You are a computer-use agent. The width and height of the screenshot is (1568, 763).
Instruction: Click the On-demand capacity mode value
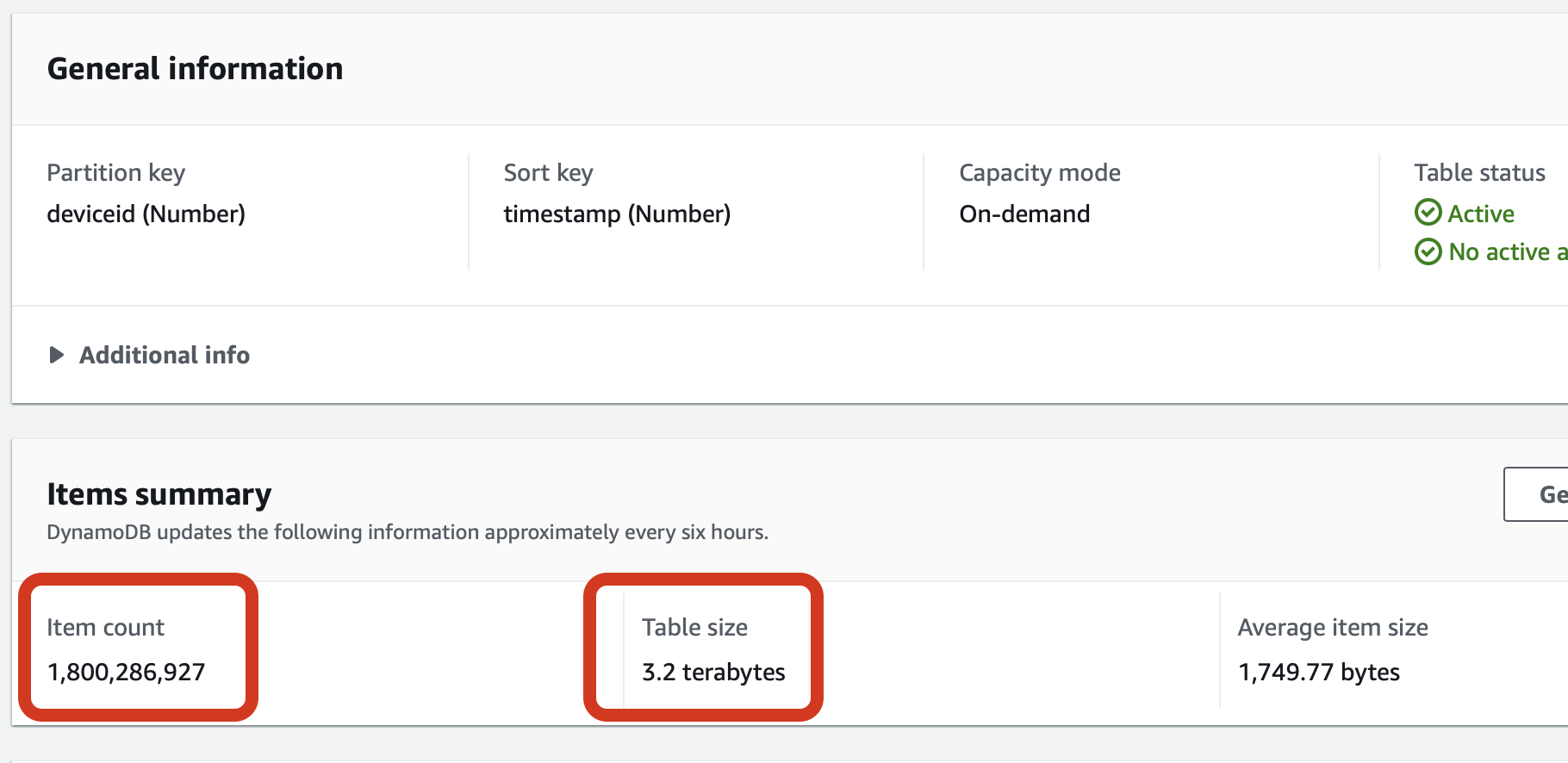point(1024,214)
